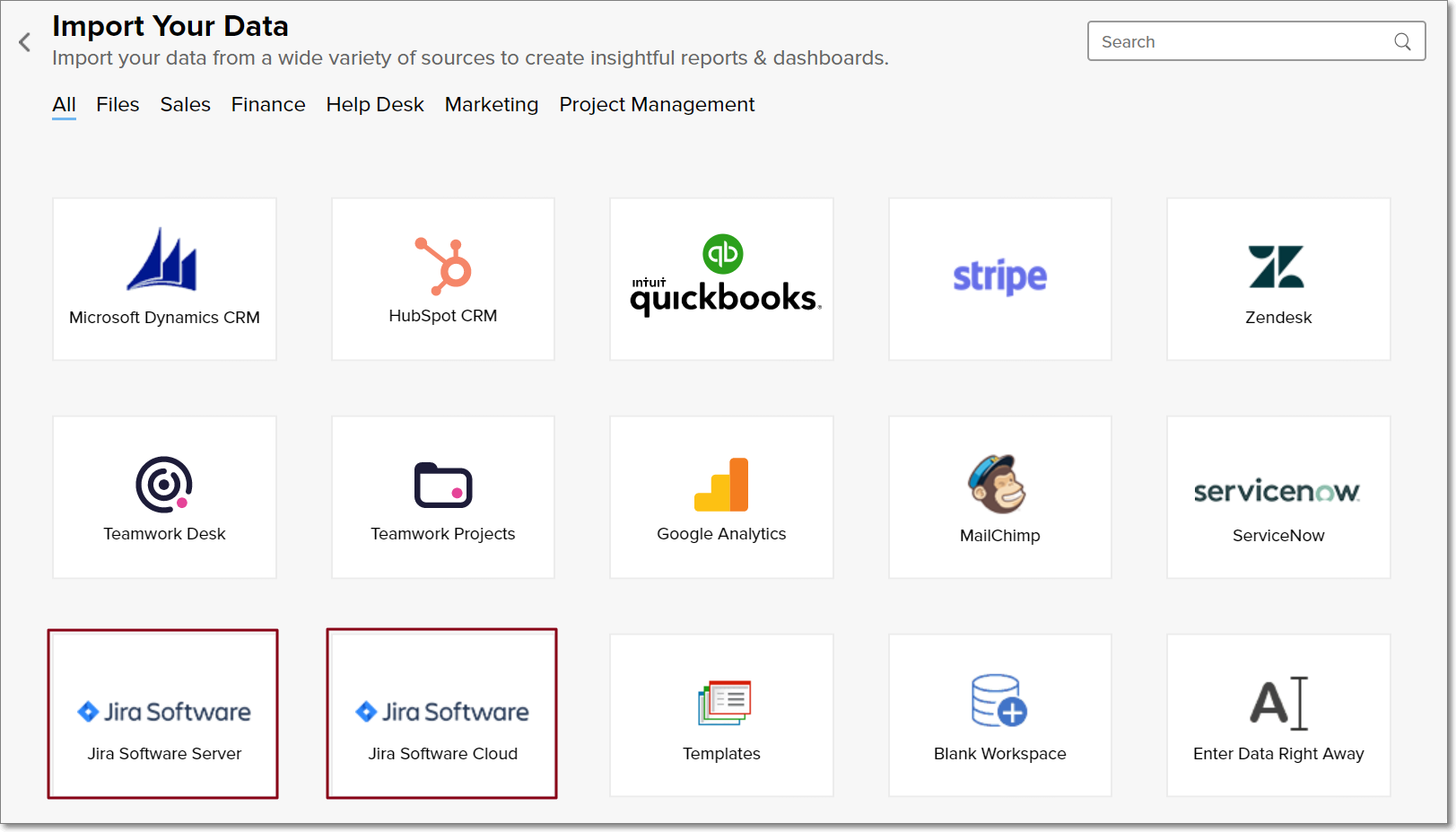Click the ServiceNow label text

pyautogui.click(x=1278, y=536)
